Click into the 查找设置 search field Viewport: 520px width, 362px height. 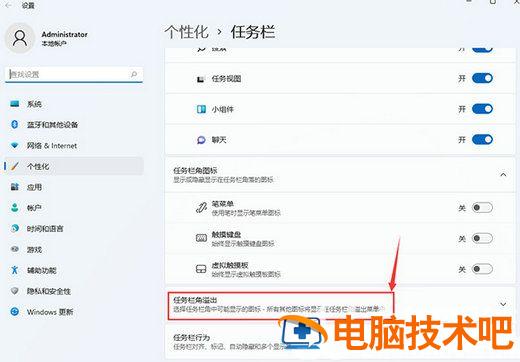[x=74, y=74]
